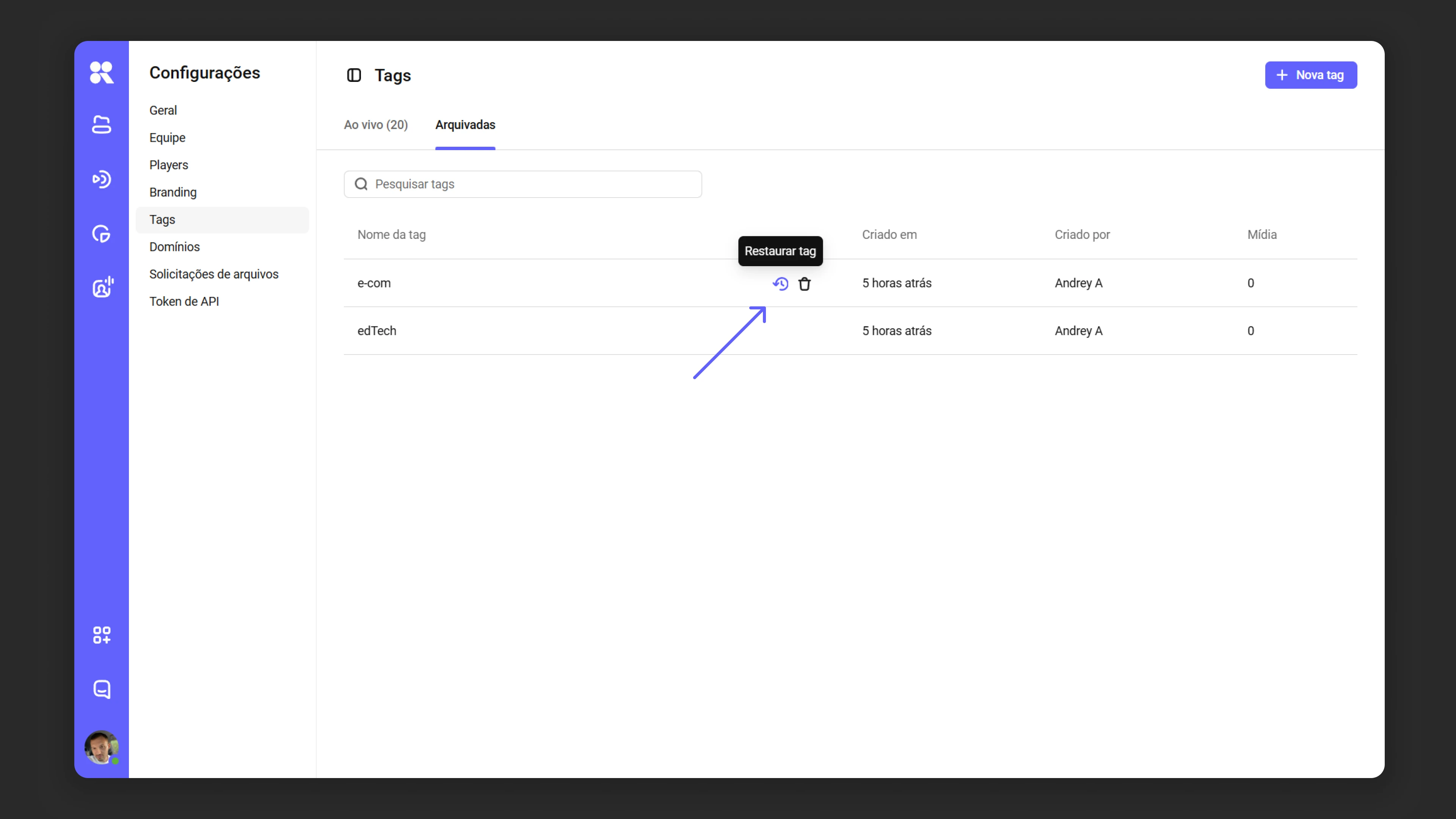Screen dimensions: 1456x819
Task: Click the restore tag icon for e-com
Action: (781, 284)
